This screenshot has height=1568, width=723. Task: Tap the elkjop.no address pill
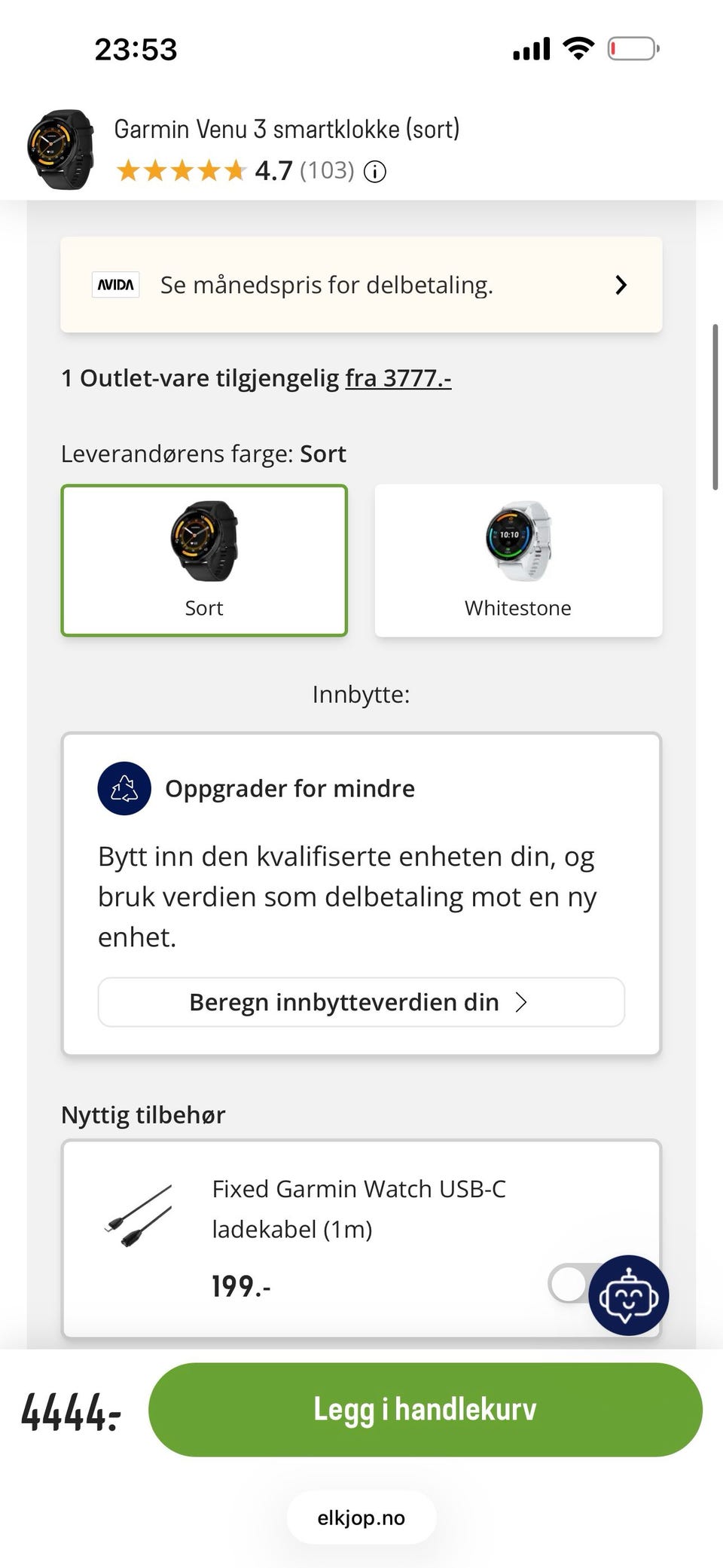tap(361, 1518)
